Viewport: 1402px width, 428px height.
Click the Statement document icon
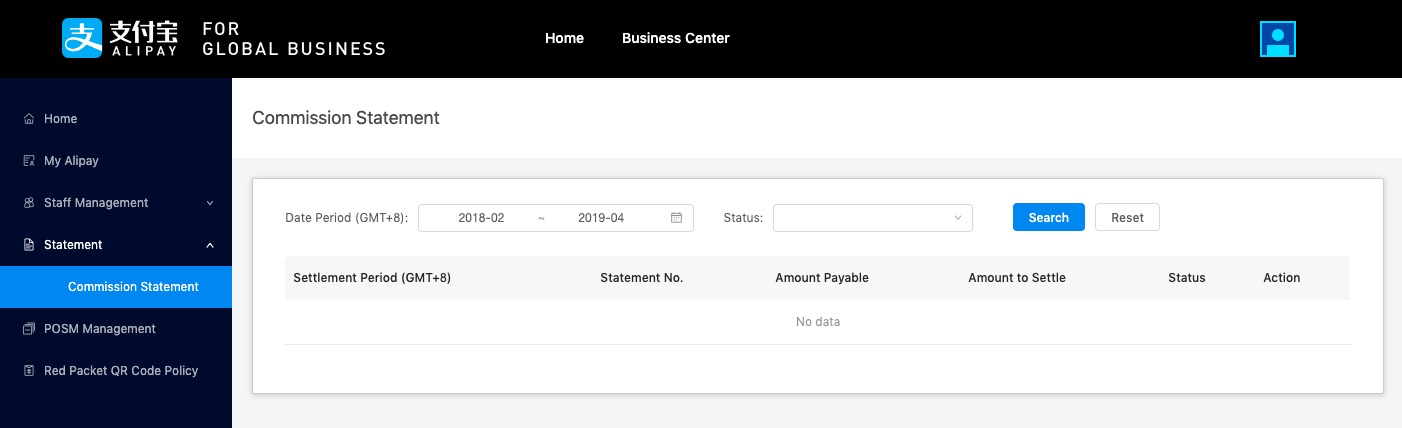click(x=29, y=245)
